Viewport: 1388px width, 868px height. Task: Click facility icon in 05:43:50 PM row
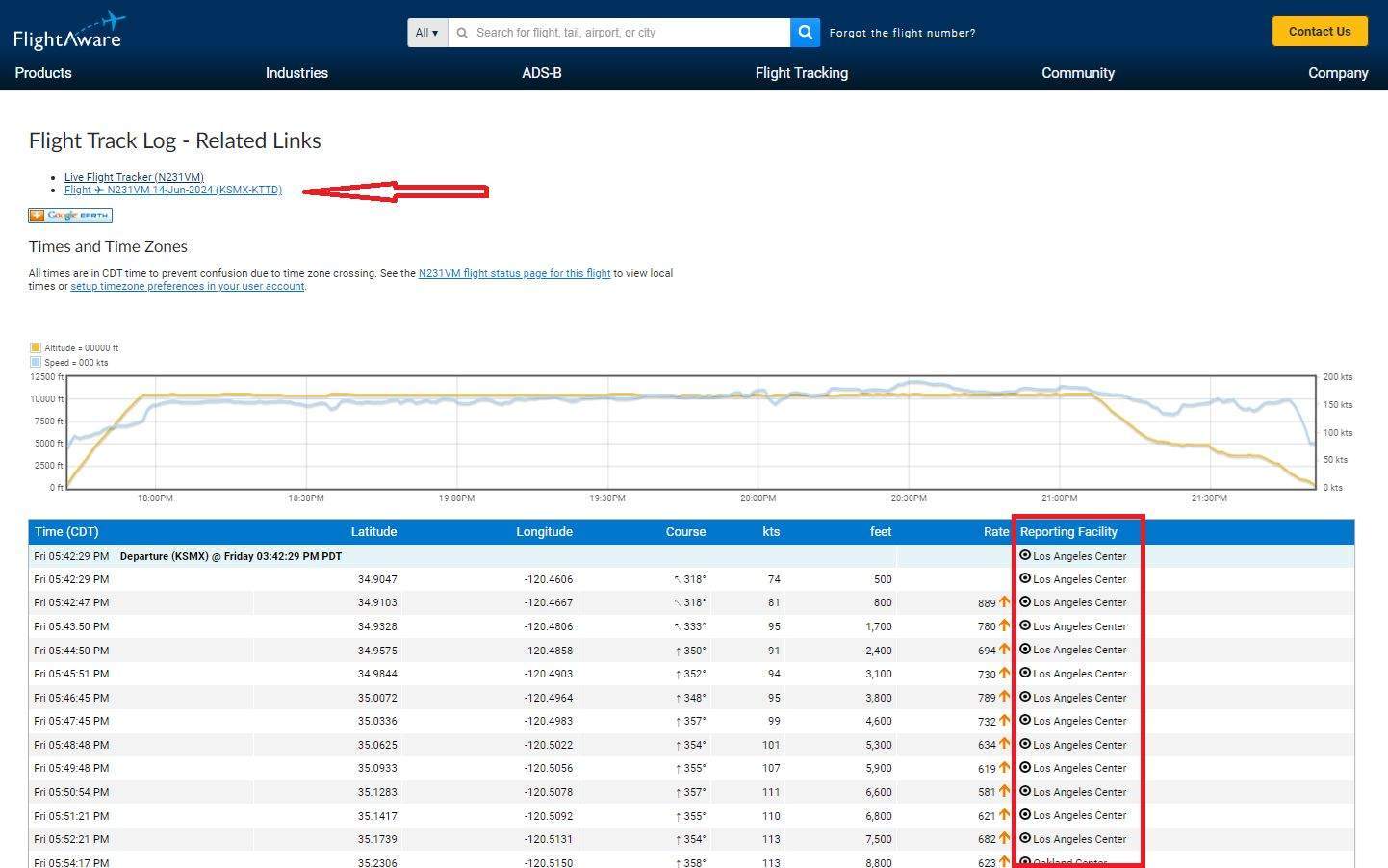point(1025,625)
